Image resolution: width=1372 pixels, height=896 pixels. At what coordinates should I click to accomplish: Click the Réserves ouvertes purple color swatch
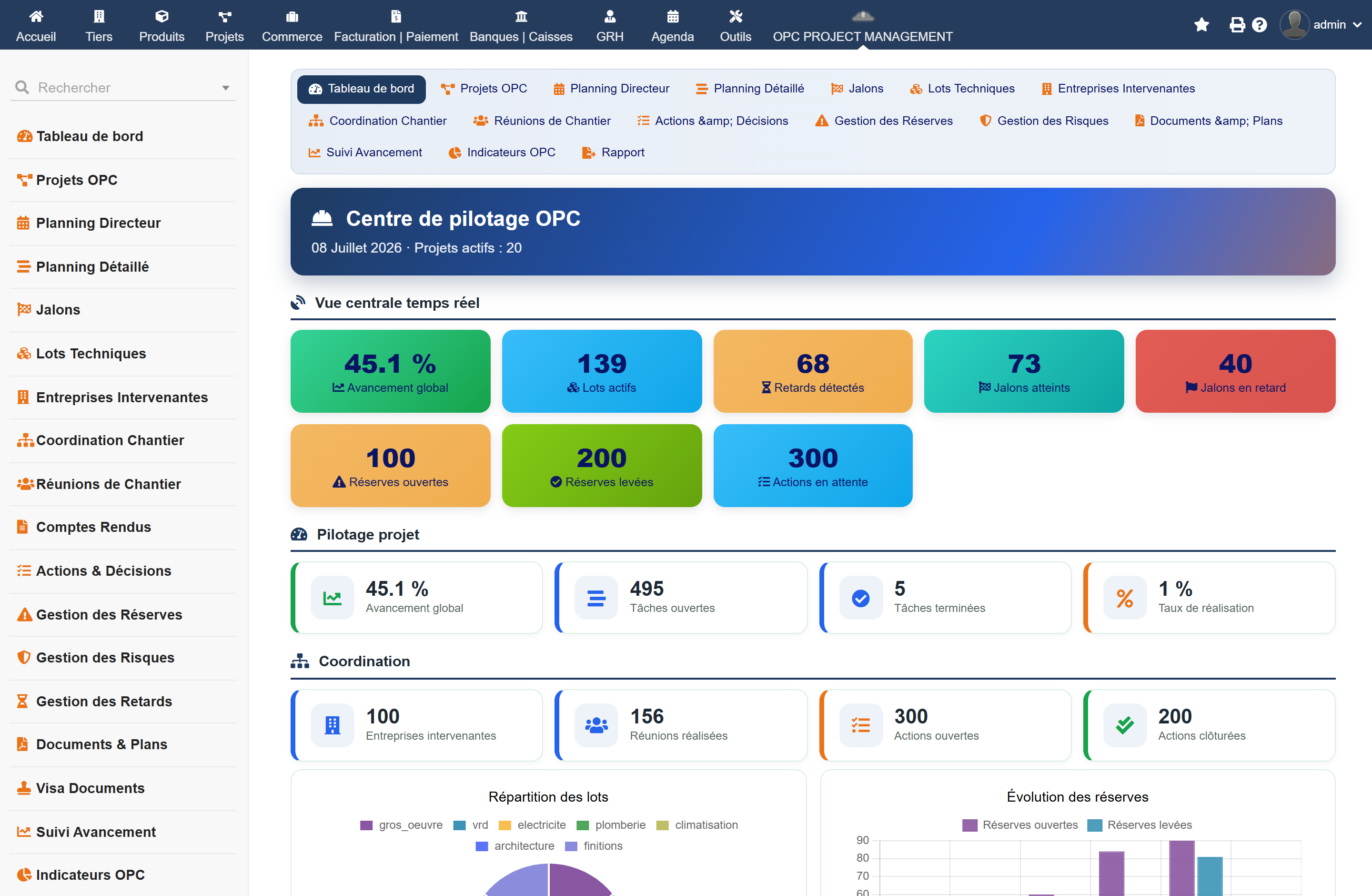(x=969, y=825)
